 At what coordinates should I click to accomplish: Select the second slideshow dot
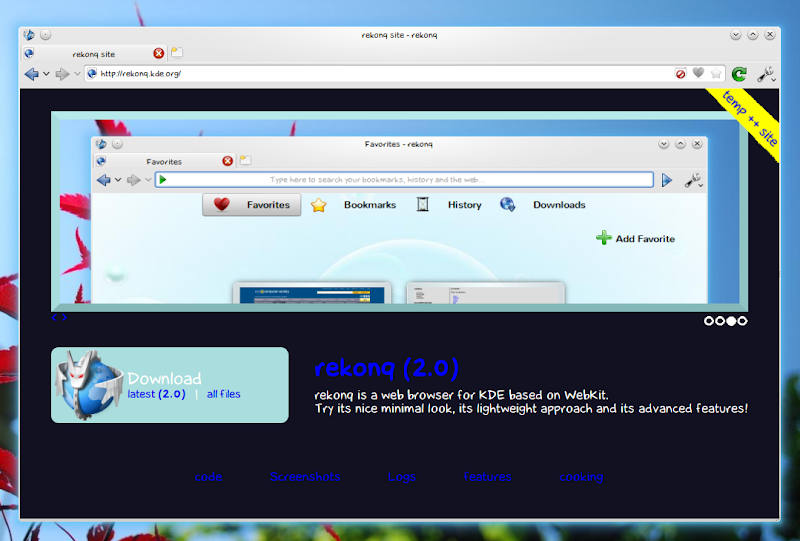coord(720,321)
